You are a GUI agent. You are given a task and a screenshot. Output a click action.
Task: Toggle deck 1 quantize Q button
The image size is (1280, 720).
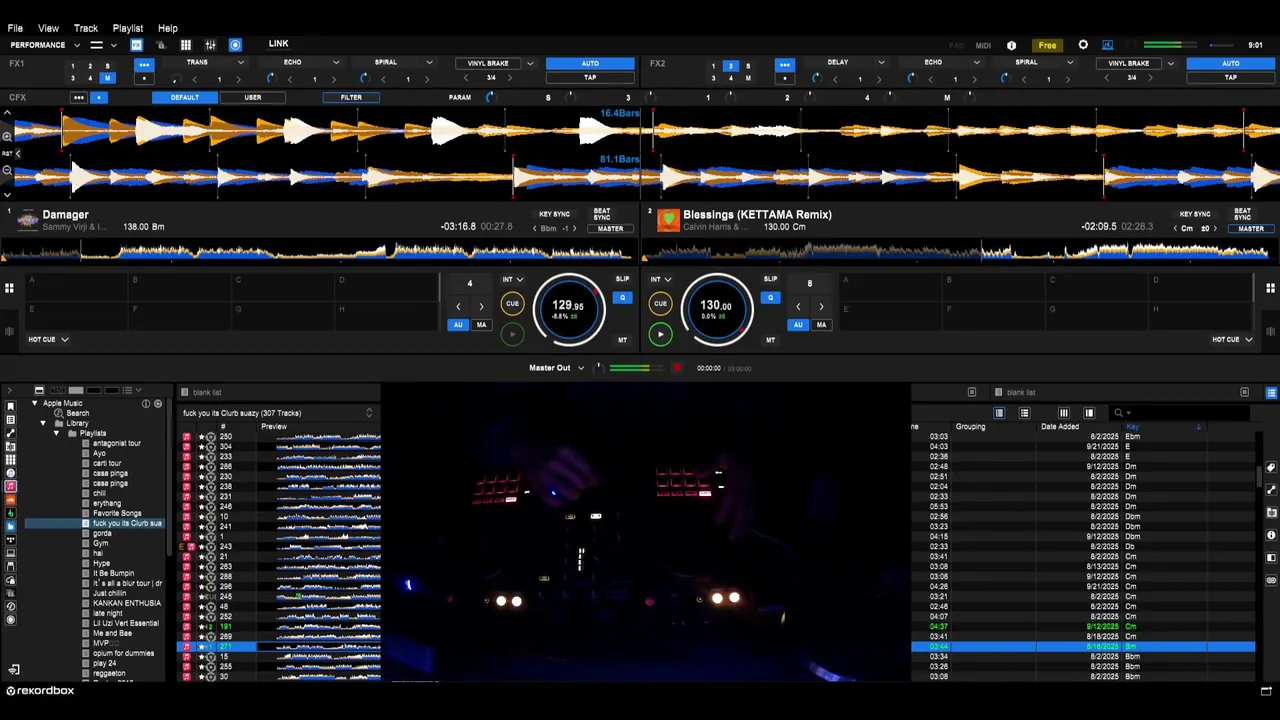(622, 298)
